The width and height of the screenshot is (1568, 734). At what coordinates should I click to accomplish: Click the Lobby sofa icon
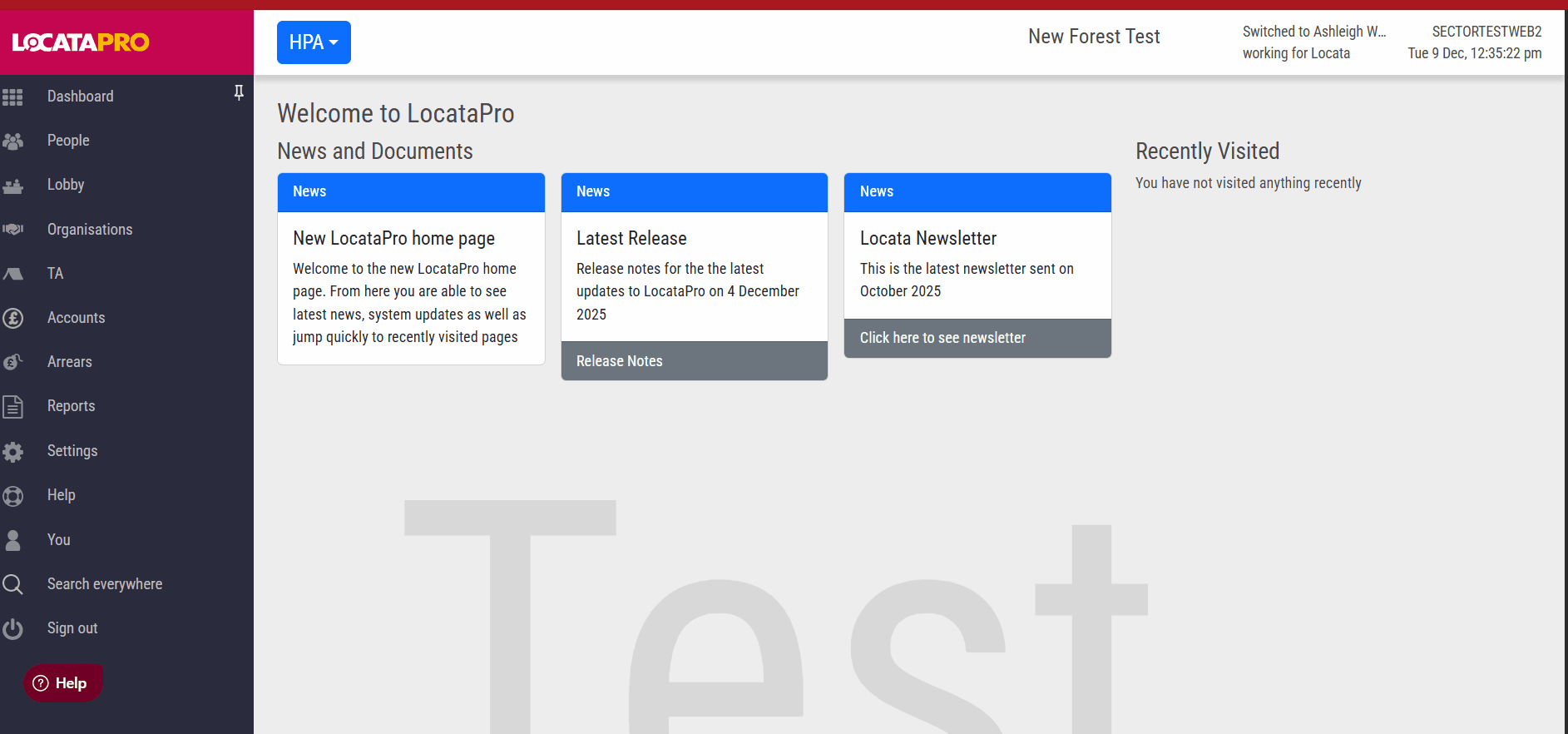pyautogui.click(x=12, y=186)
